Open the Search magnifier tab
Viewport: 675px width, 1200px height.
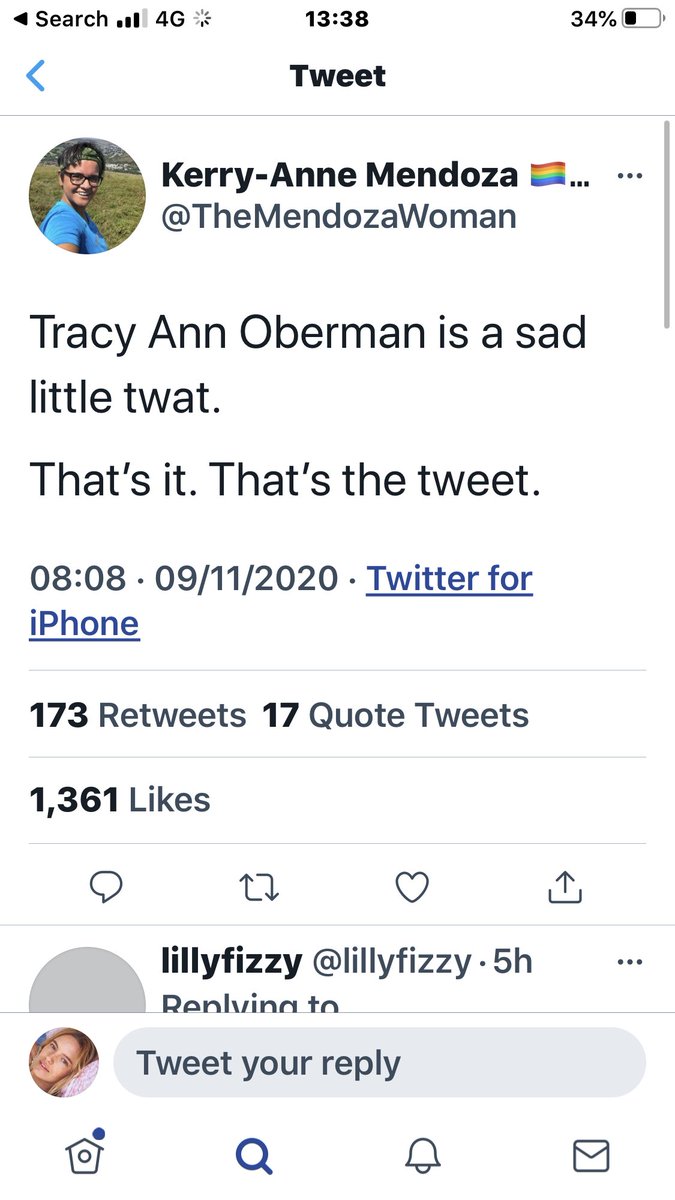tap(253, 1156)
